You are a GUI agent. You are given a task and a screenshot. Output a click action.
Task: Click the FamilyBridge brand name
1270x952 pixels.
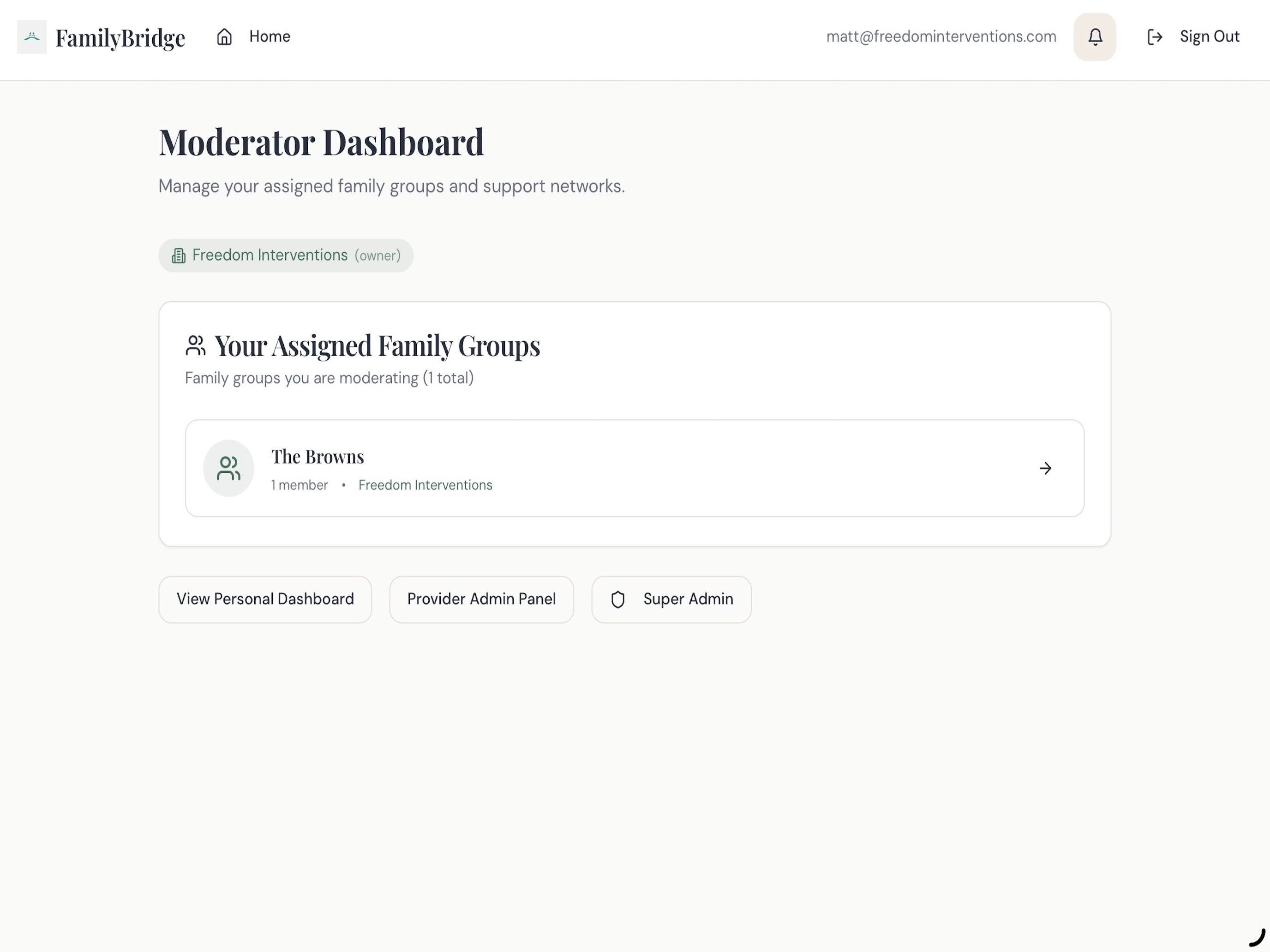[120, 38]
